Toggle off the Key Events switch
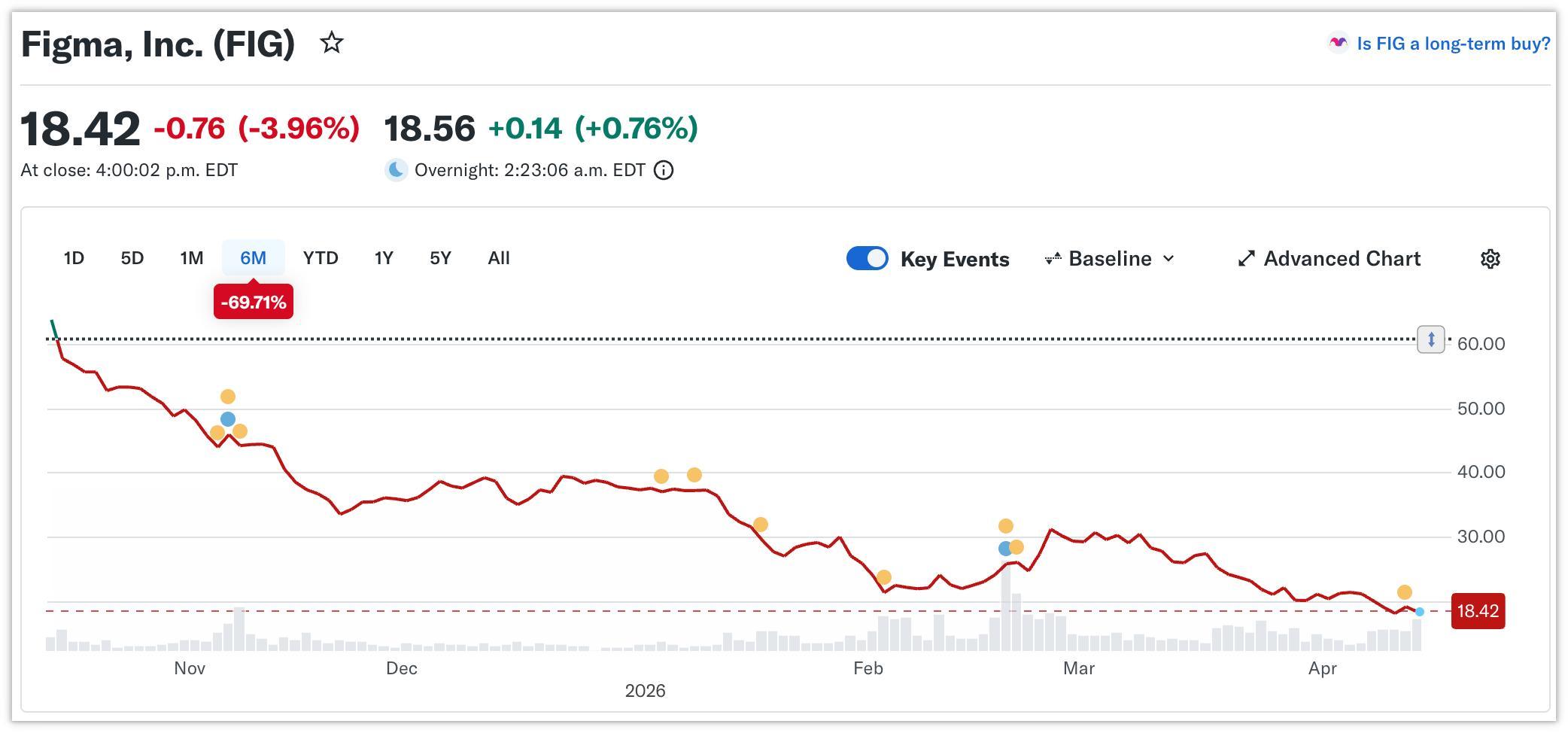Screen dimensions: 1568x733 [x=867, y=259]
